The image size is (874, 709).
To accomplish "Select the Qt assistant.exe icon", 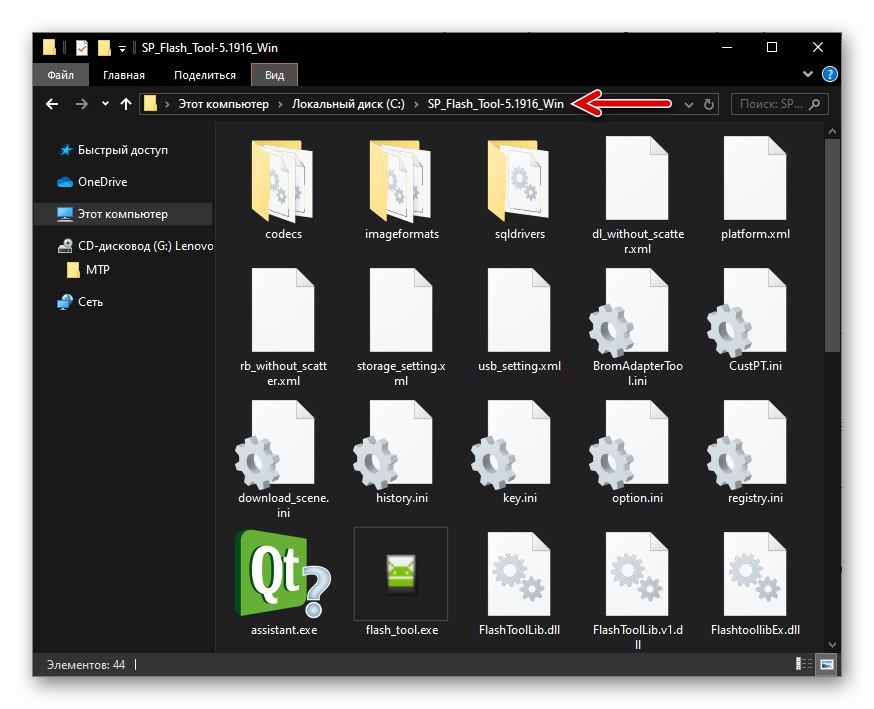I will coord(283,574).
